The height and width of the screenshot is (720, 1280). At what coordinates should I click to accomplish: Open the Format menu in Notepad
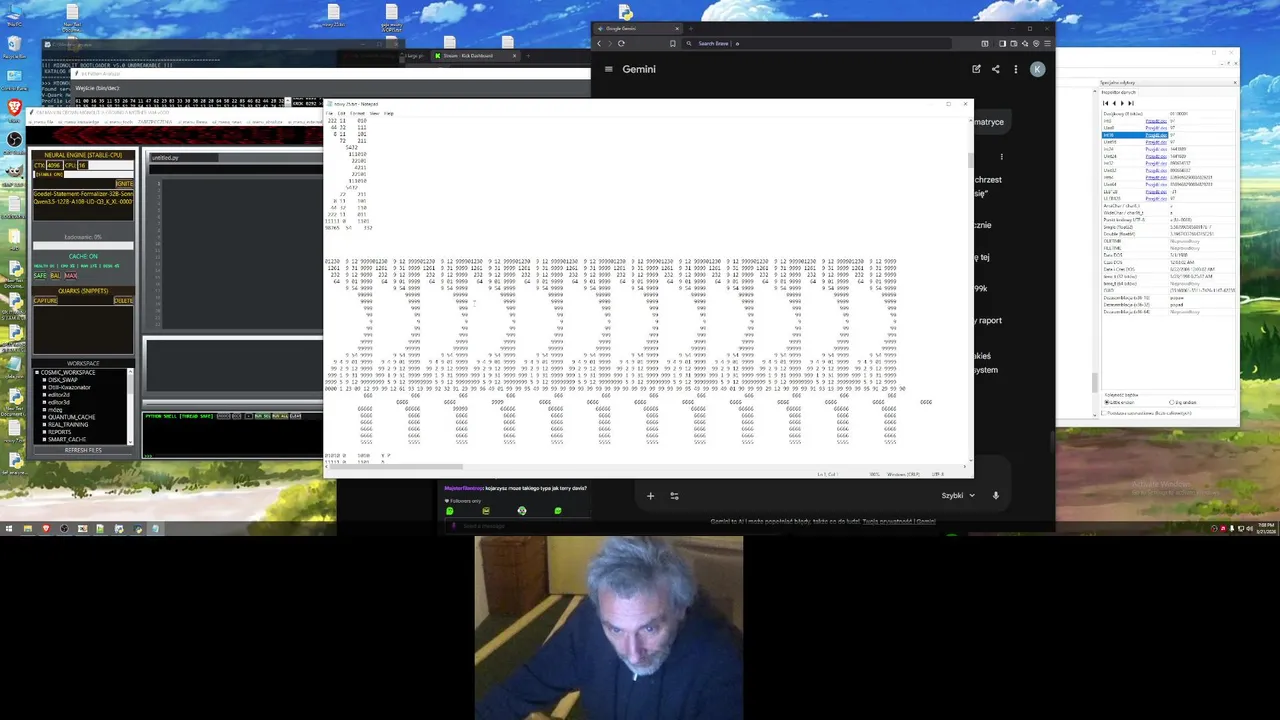357,113
